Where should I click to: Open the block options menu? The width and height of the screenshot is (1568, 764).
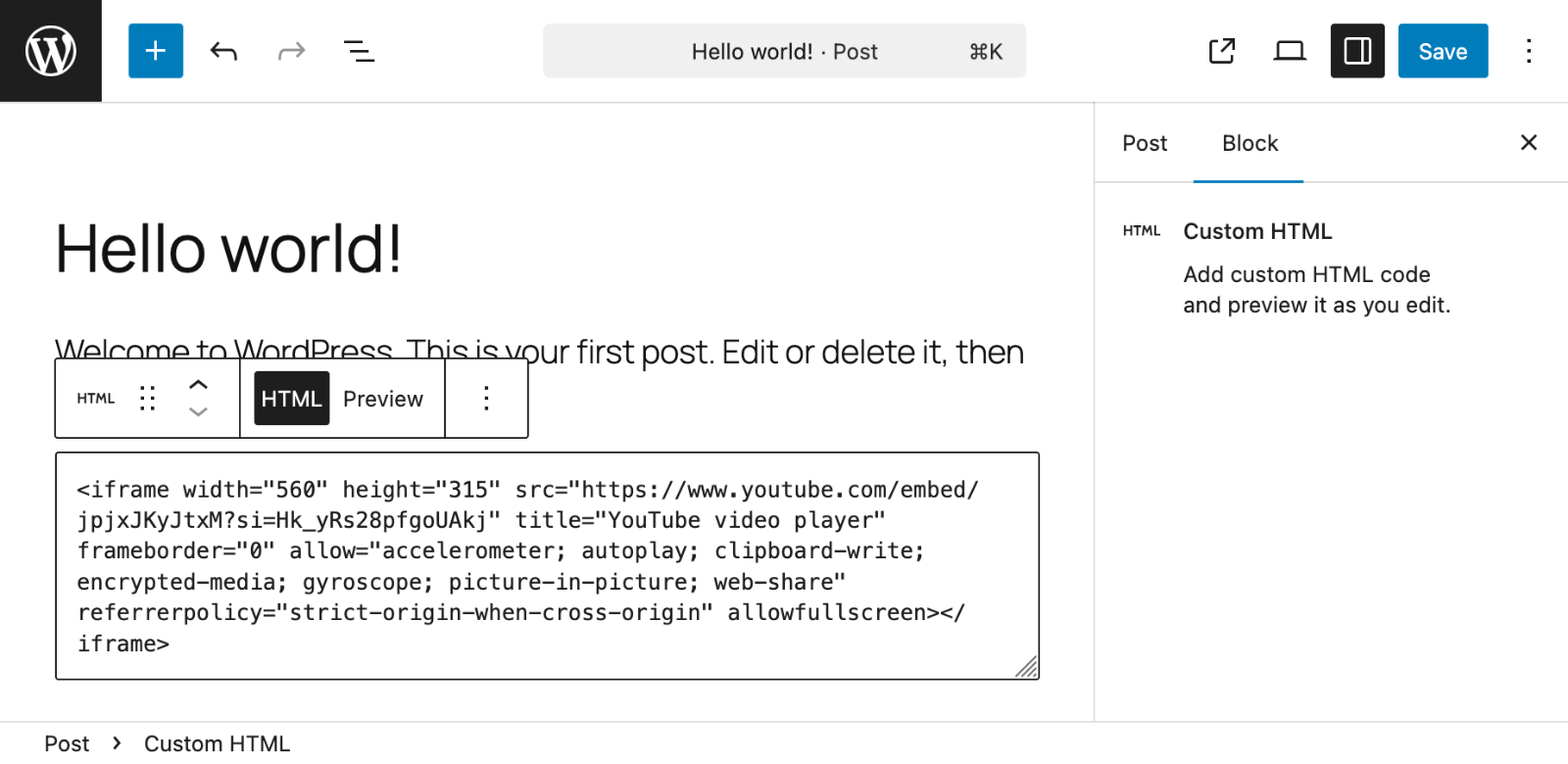point(486,399)
